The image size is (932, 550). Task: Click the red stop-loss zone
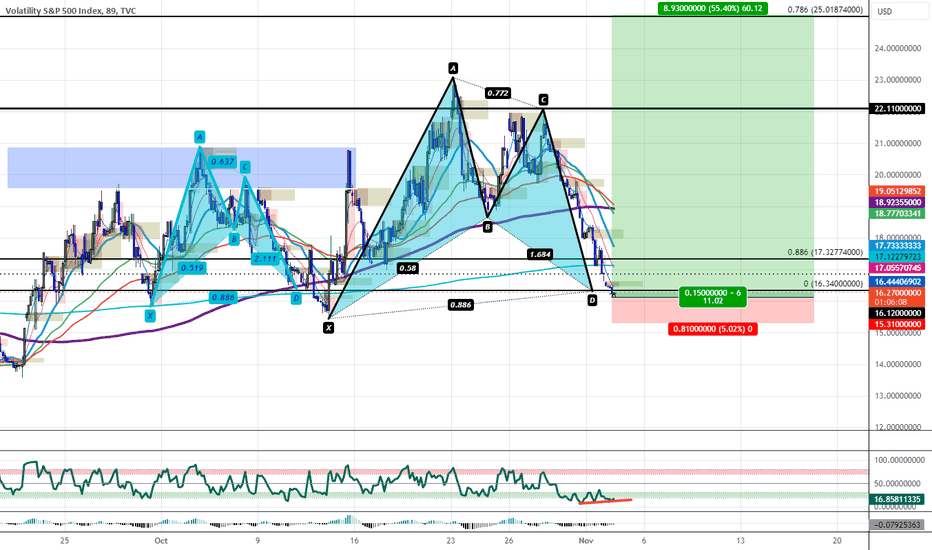pyautogui.click(x=713, y=310)
